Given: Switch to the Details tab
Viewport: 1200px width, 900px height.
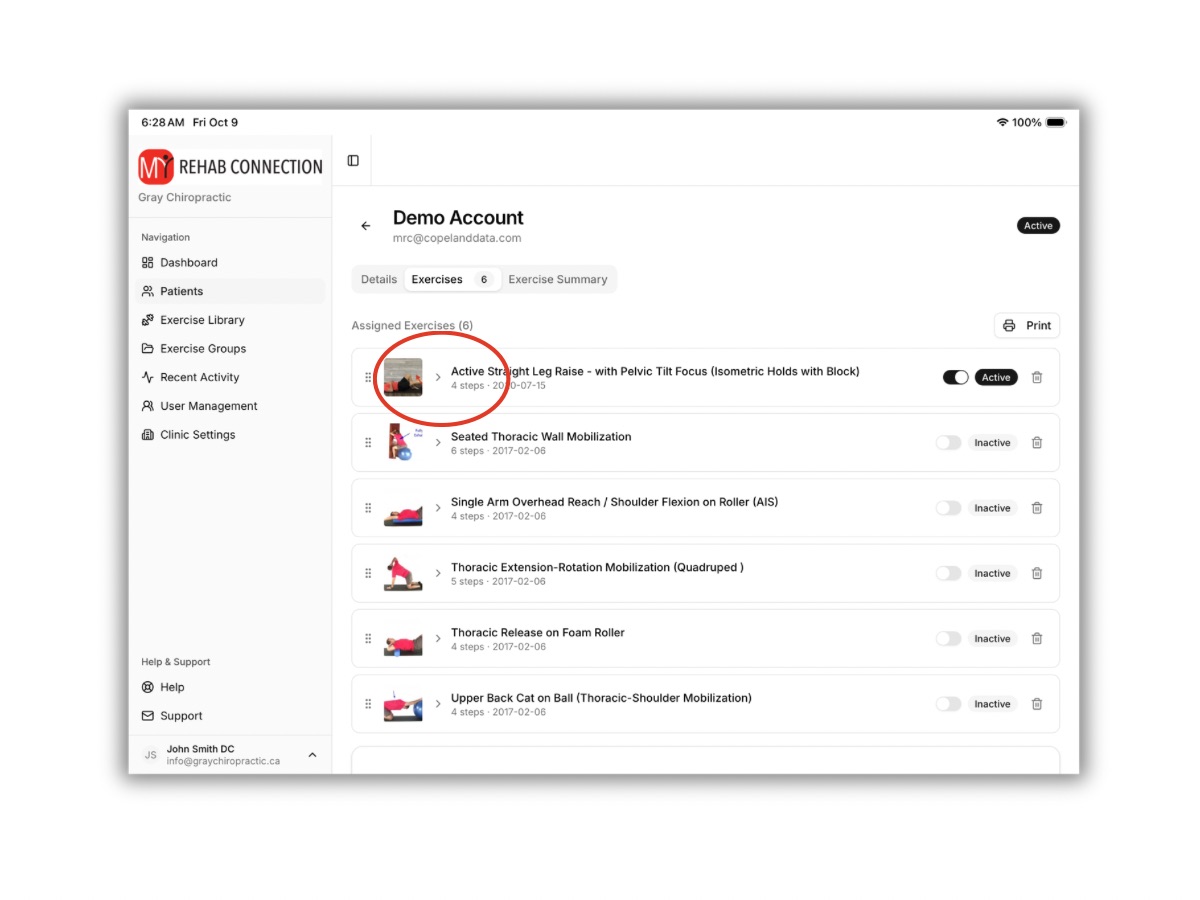Looking at the screenshot, I should pos(379,280).
